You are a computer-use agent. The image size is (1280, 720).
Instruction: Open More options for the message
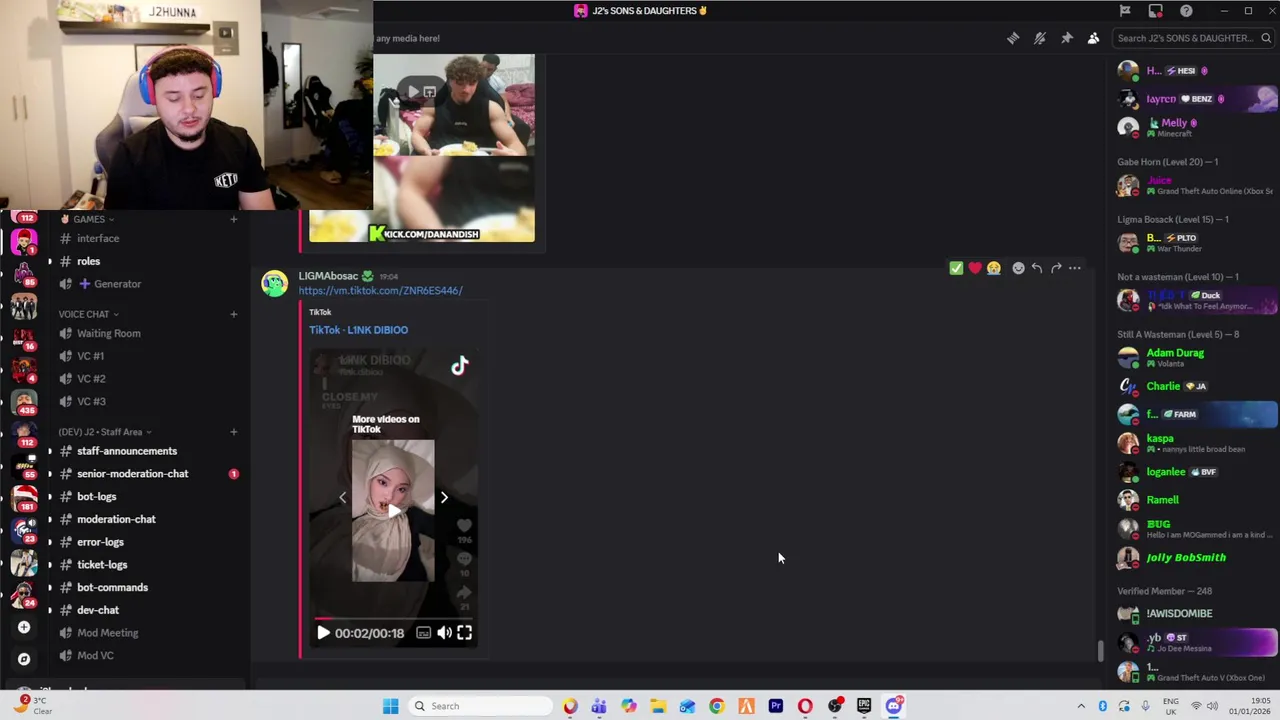coord(1075,268)
